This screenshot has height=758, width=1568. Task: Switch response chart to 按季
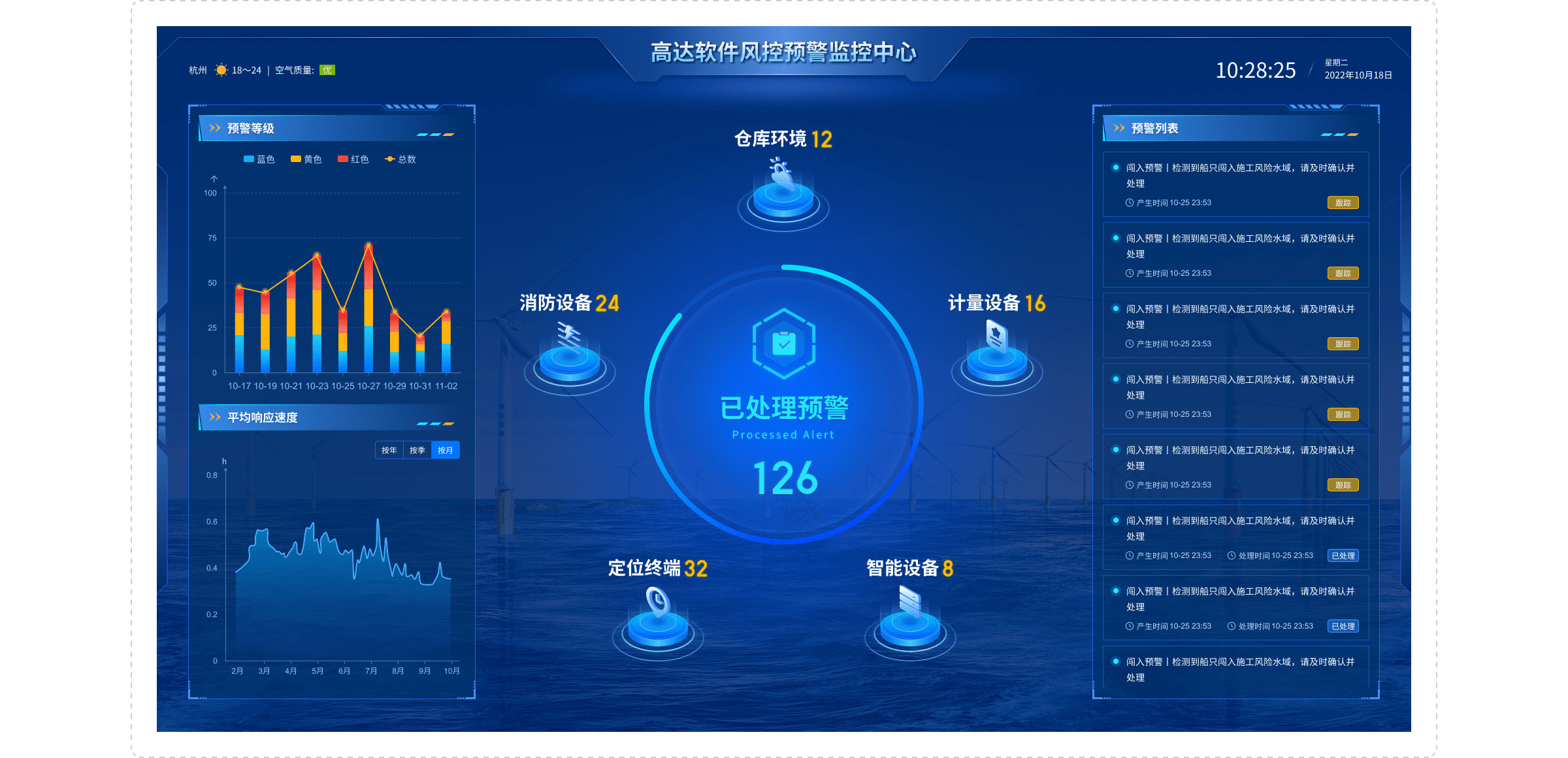point(417,450)
